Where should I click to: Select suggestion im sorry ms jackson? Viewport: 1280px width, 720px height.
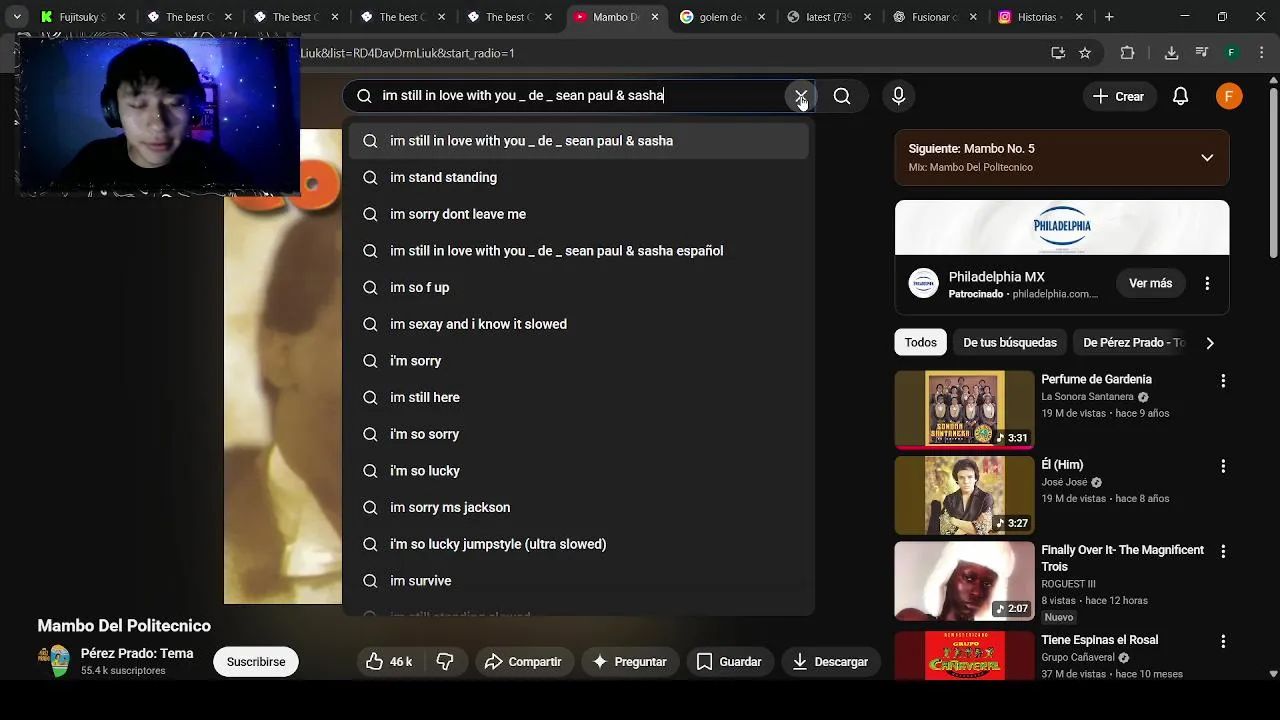[x=579, y=507]
